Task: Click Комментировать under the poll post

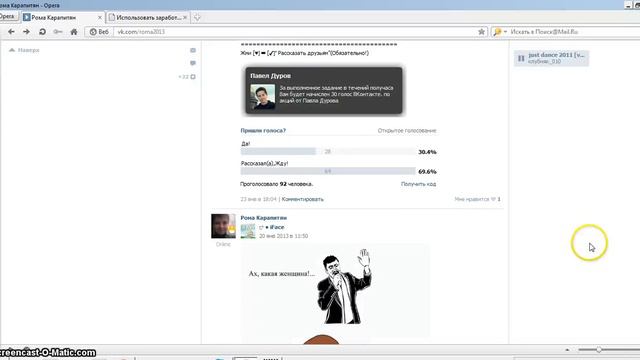Action: click(x=302, y=199)
